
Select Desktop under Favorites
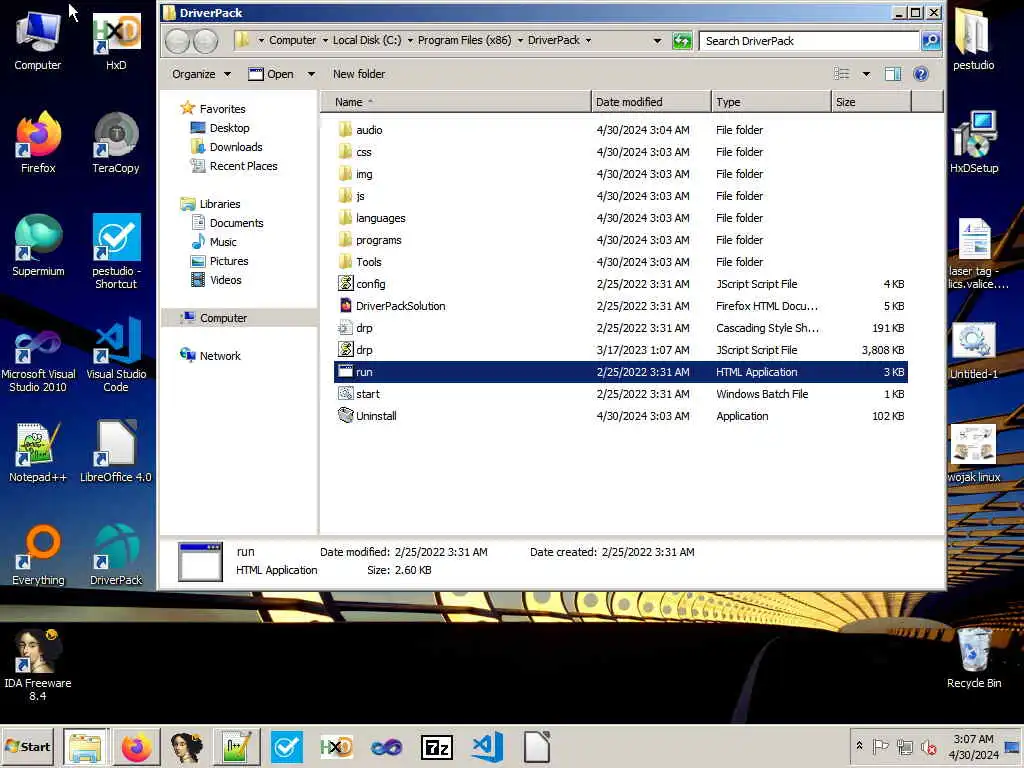point(219,128)
